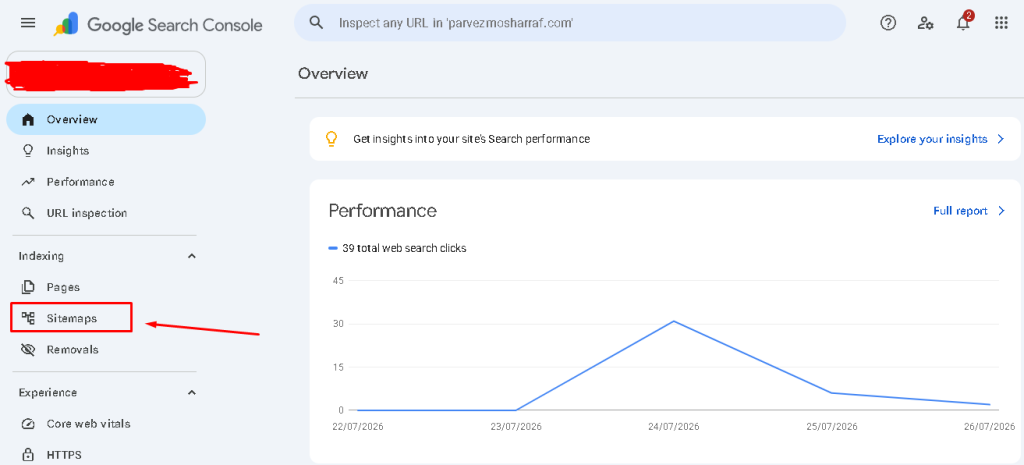Image resolution: width=1024 pixels, height=465 pixels.
Task: Open the property selector box
Action: [106, 74]
